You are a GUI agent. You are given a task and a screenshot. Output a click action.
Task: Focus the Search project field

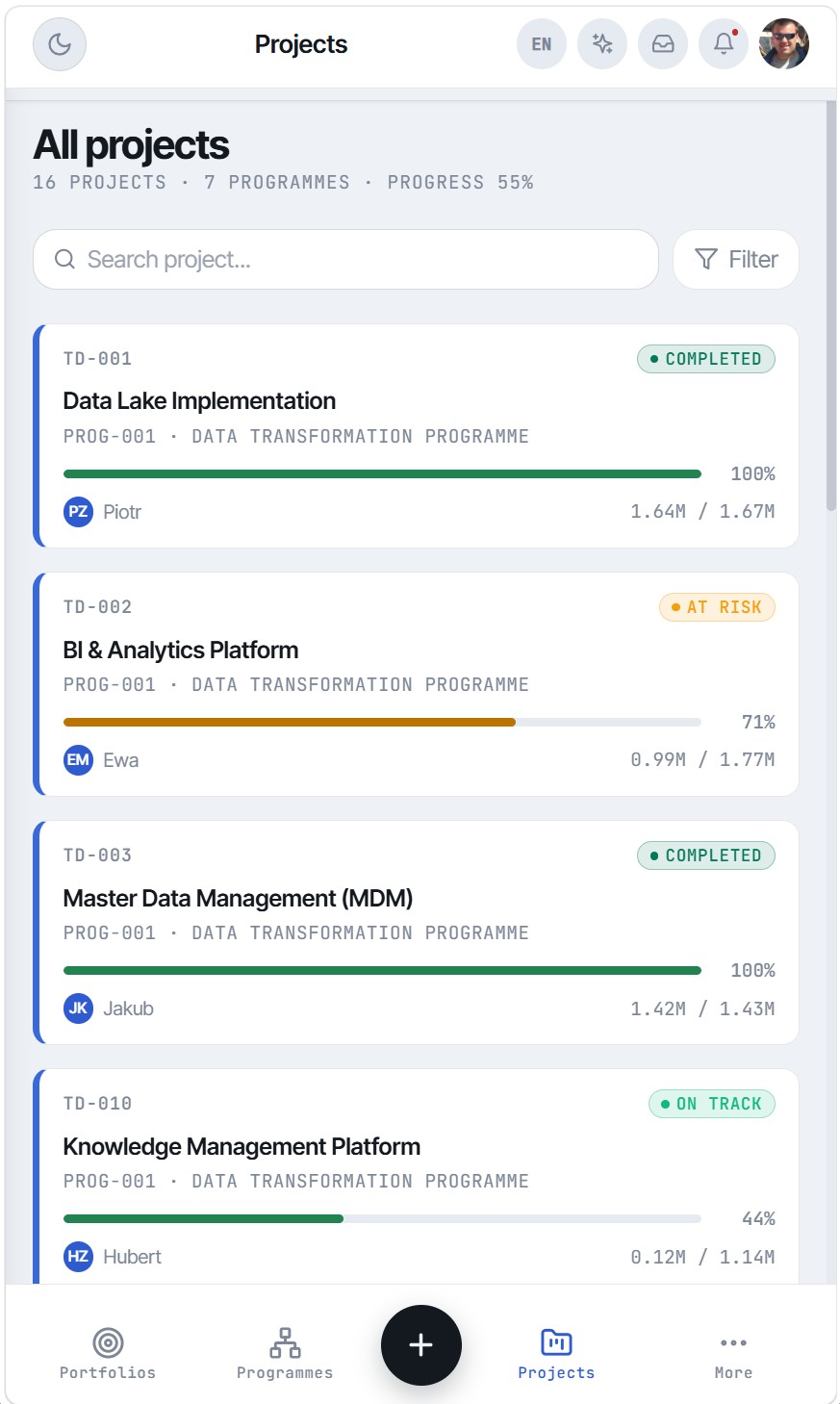click(x=345, y=259)
